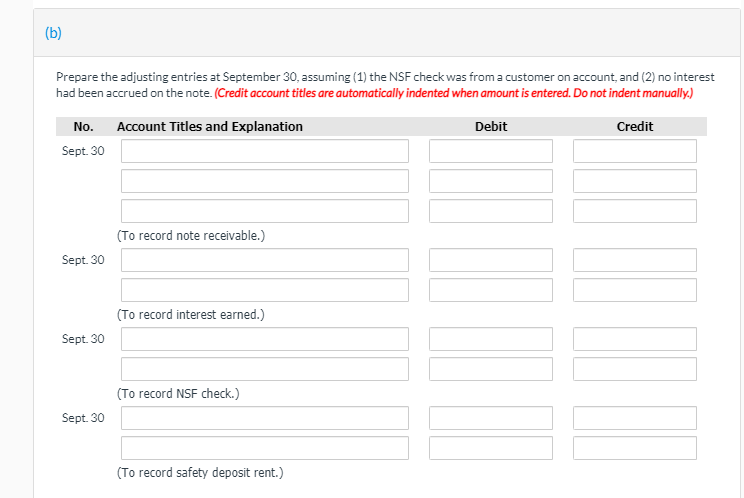Click first-row debit field of safety deposit rent entry
Image resolution: width=744 pixels, height=498 pixels.
pyautogui.click(x=491, y=418)
